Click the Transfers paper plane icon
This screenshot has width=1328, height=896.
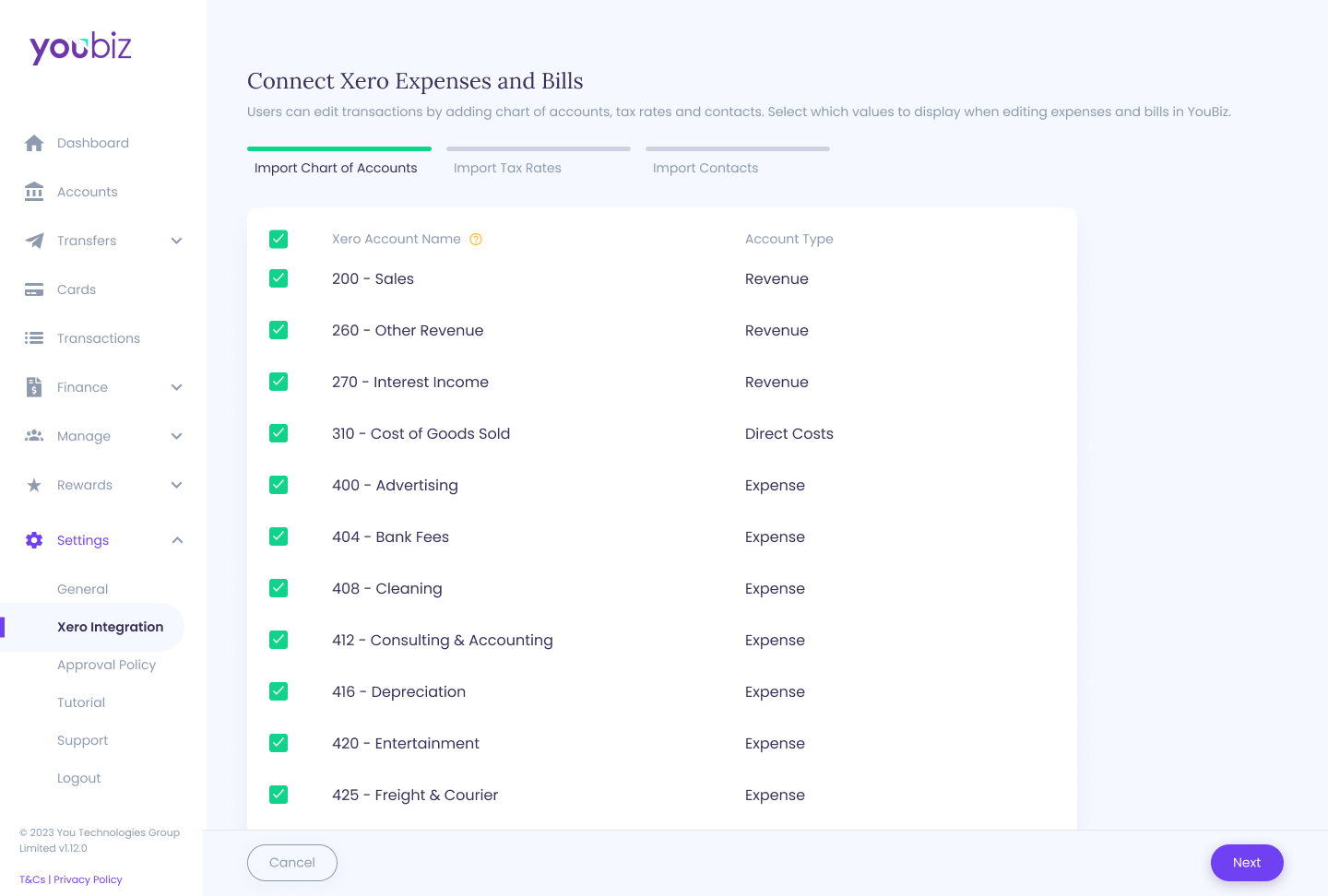[x=34, y=241]
